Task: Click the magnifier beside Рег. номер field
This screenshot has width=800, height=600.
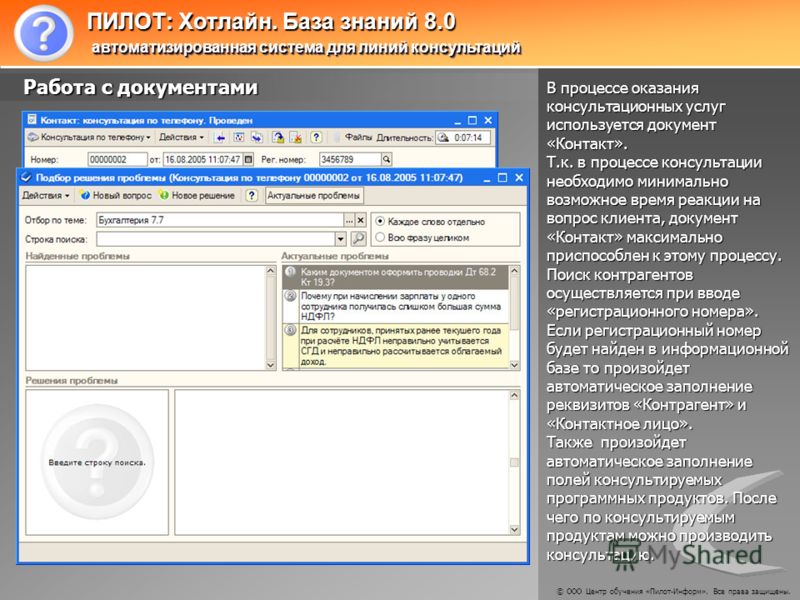Action: point(387,160)
